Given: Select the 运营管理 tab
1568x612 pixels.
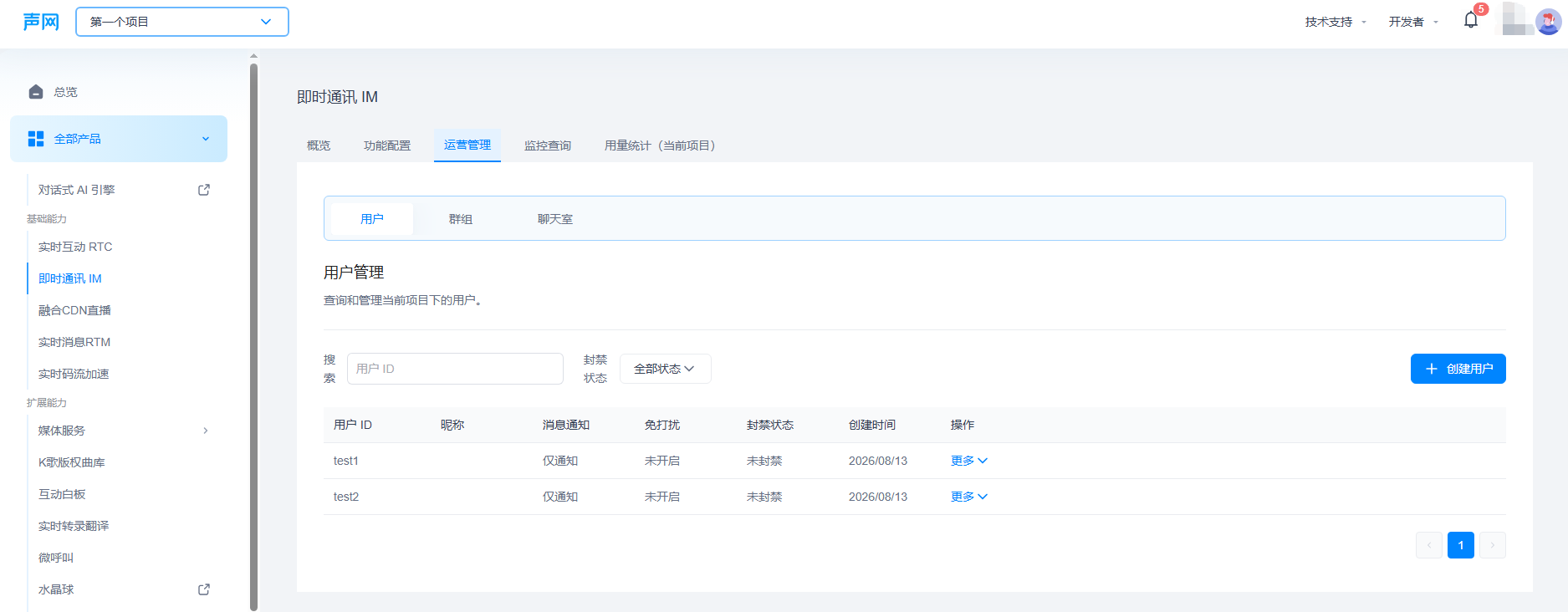Looking at the screenshot, I should tap(467, 145).
